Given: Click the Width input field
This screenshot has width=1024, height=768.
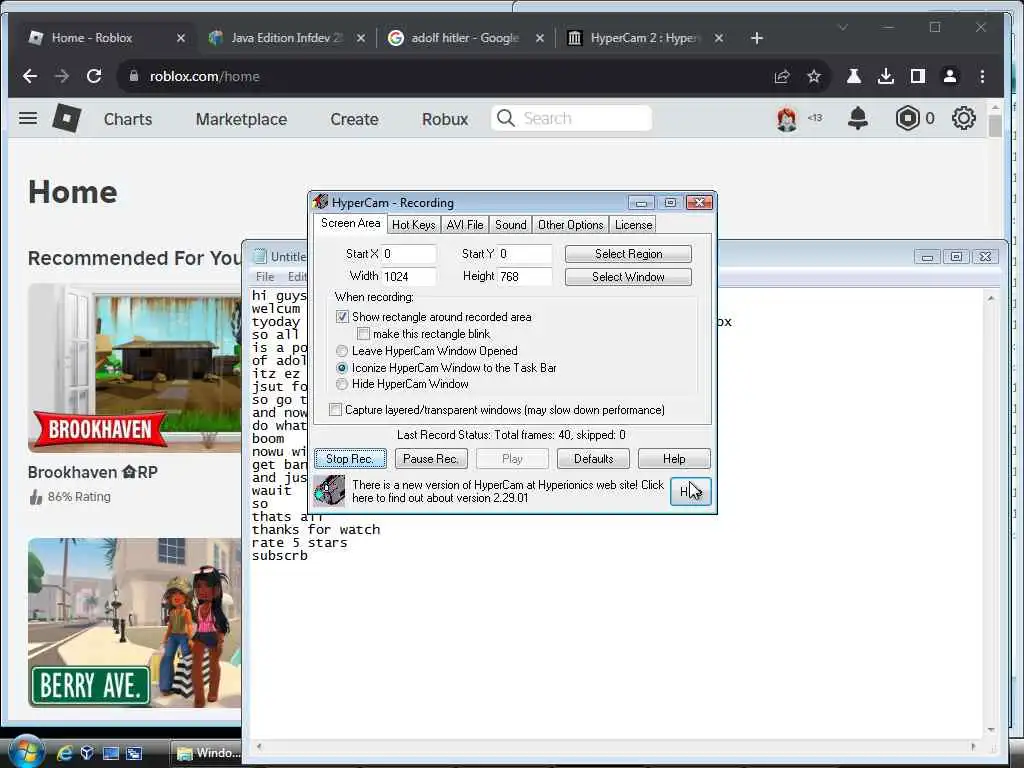Looking at the screenshot, I should click(409, 276).
